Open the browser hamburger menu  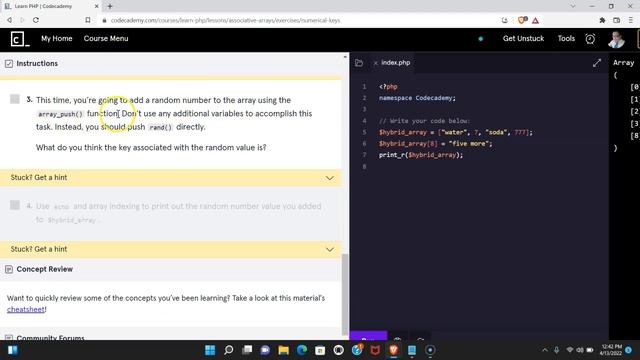pos(631,20)
